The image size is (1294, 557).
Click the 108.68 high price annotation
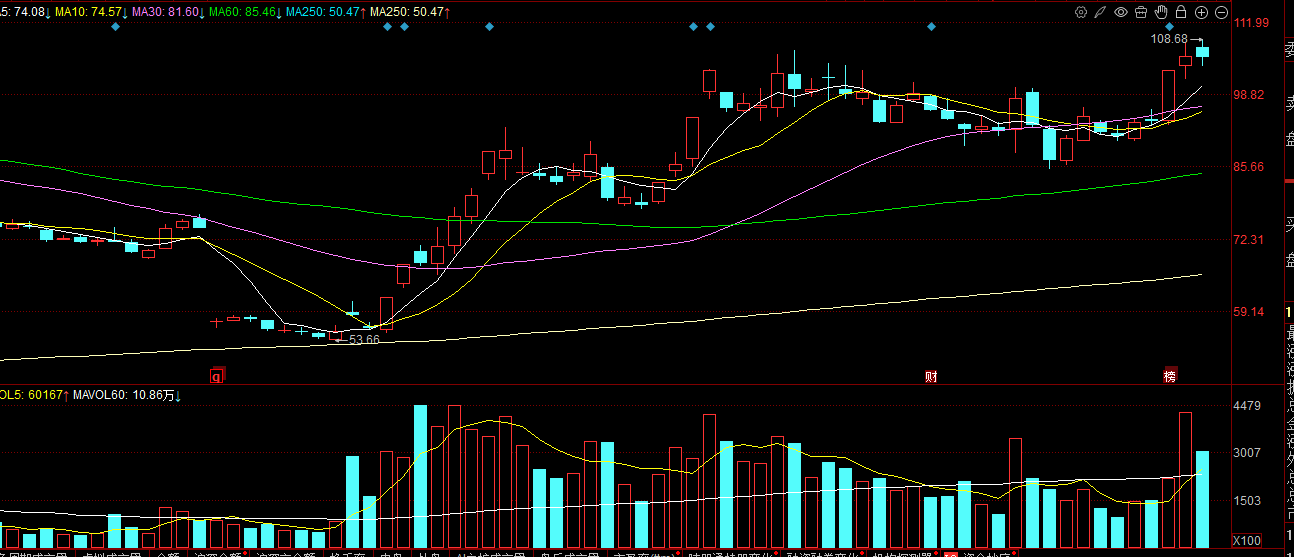click(x=1169, y=39)
